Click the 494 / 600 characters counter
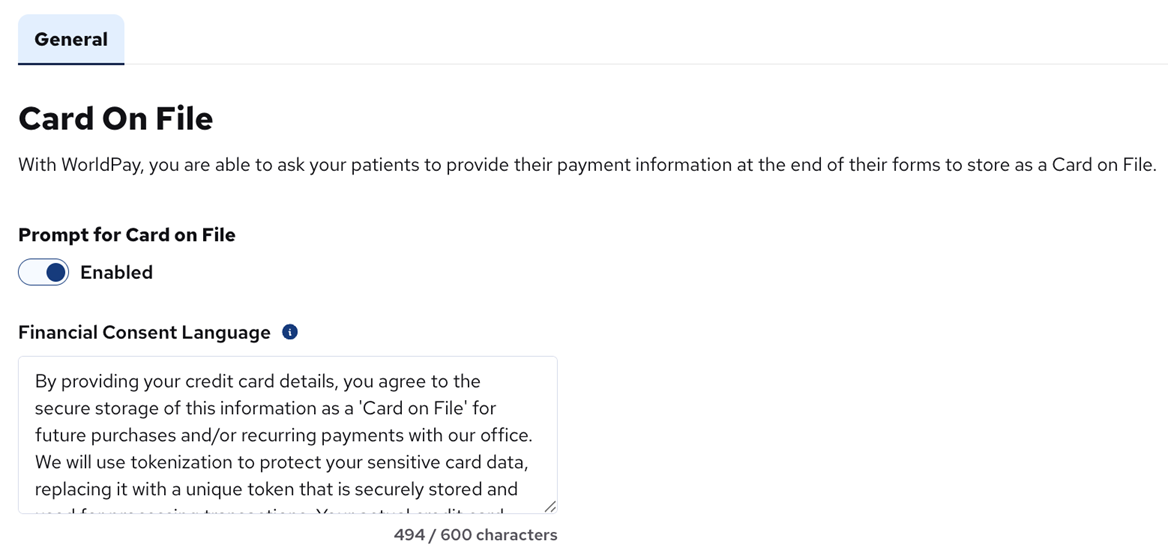Image resolution: width=1168 pixels, height=556 pixels. tap(475, 535)
